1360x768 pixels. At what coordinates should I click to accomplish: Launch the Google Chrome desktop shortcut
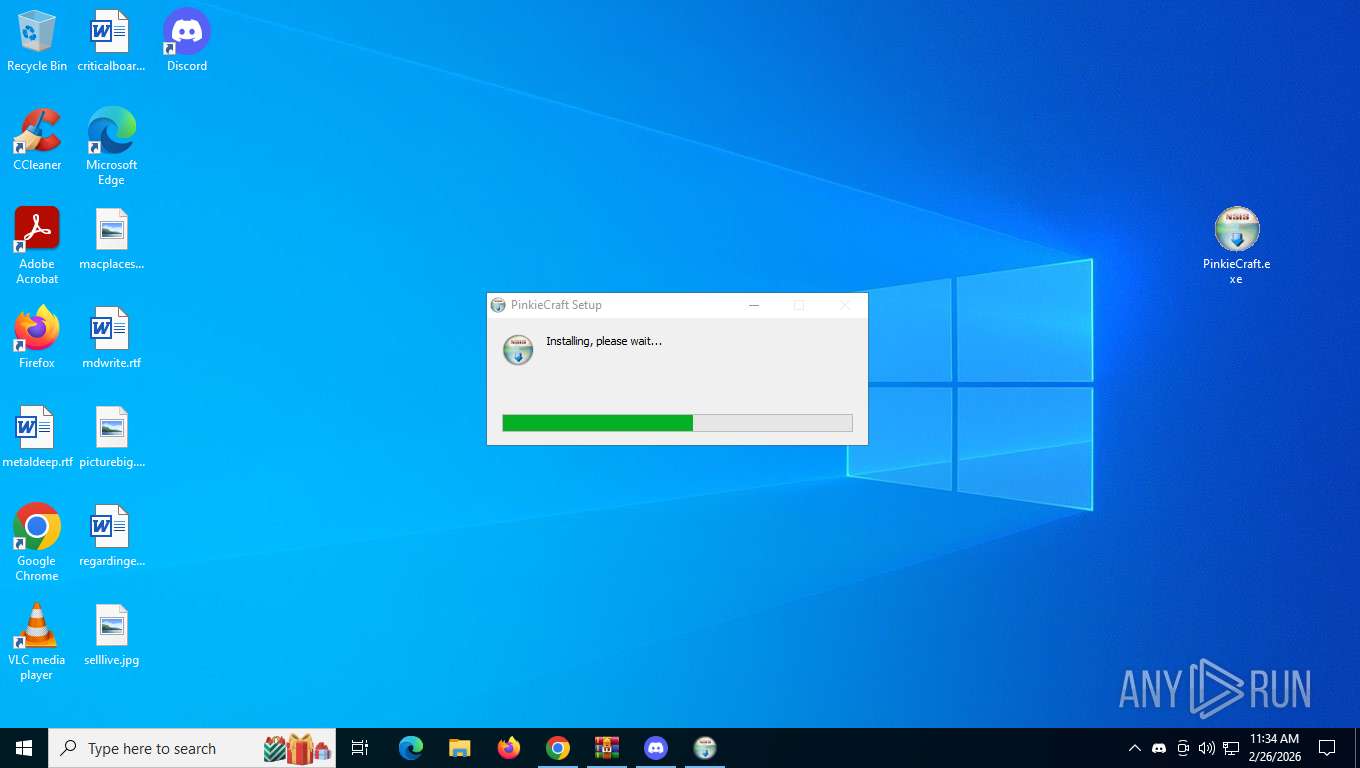coord(37,543)
